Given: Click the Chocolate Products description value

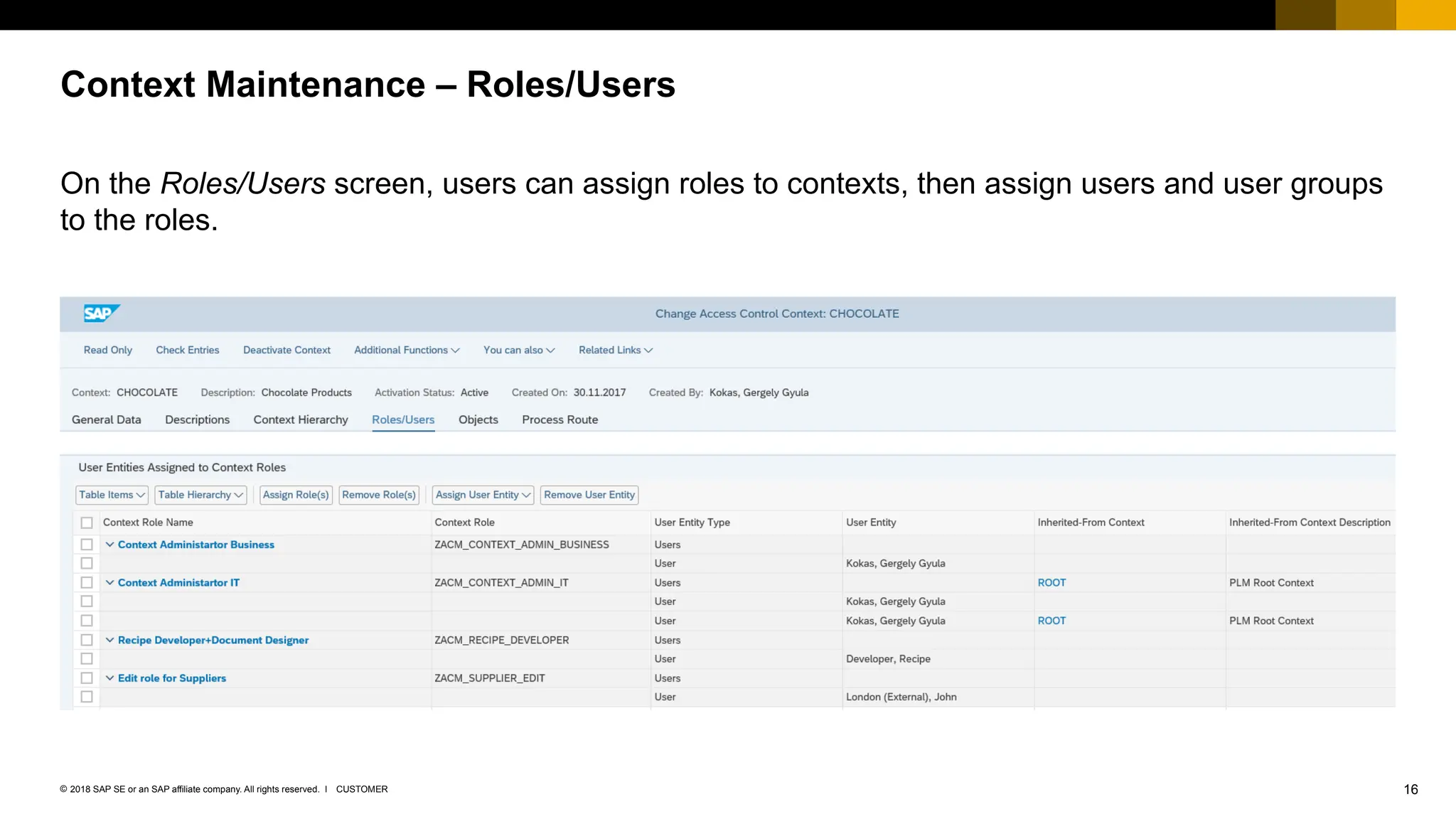Looking at the screenshot, I should (x=306, y=392).
